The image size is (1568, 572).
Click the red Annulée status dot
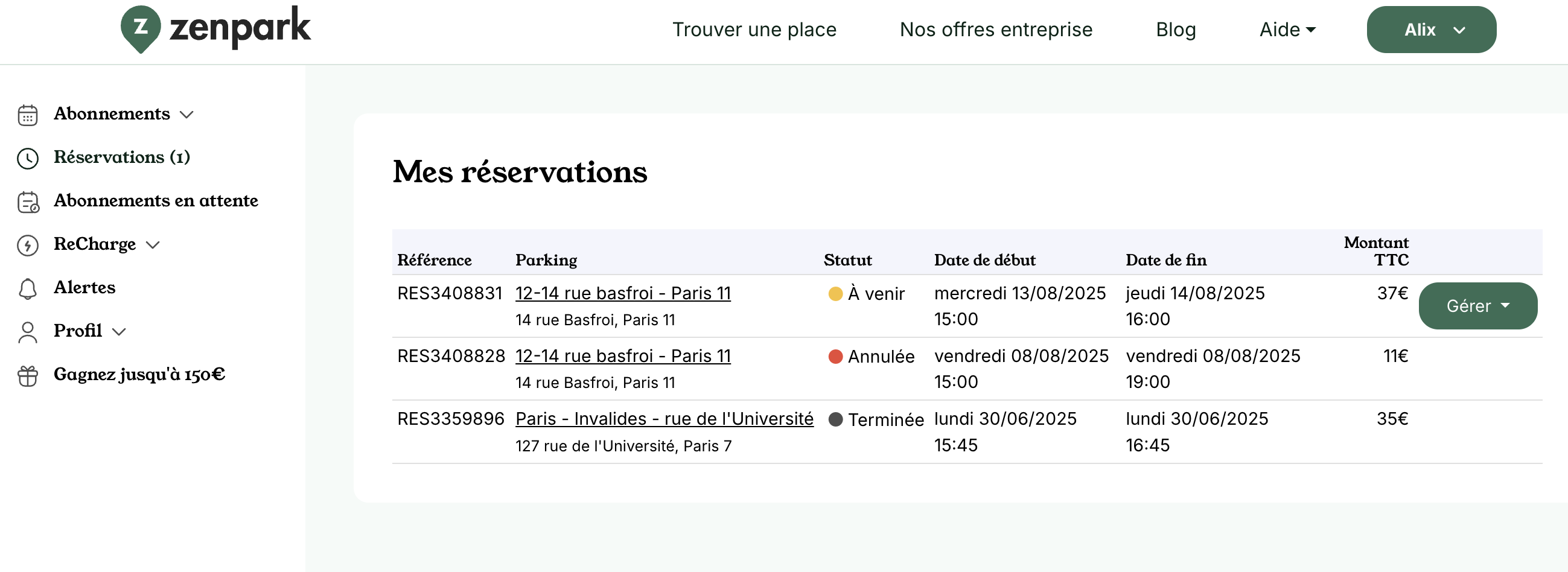pyautogui.click(x=835, y=357)
